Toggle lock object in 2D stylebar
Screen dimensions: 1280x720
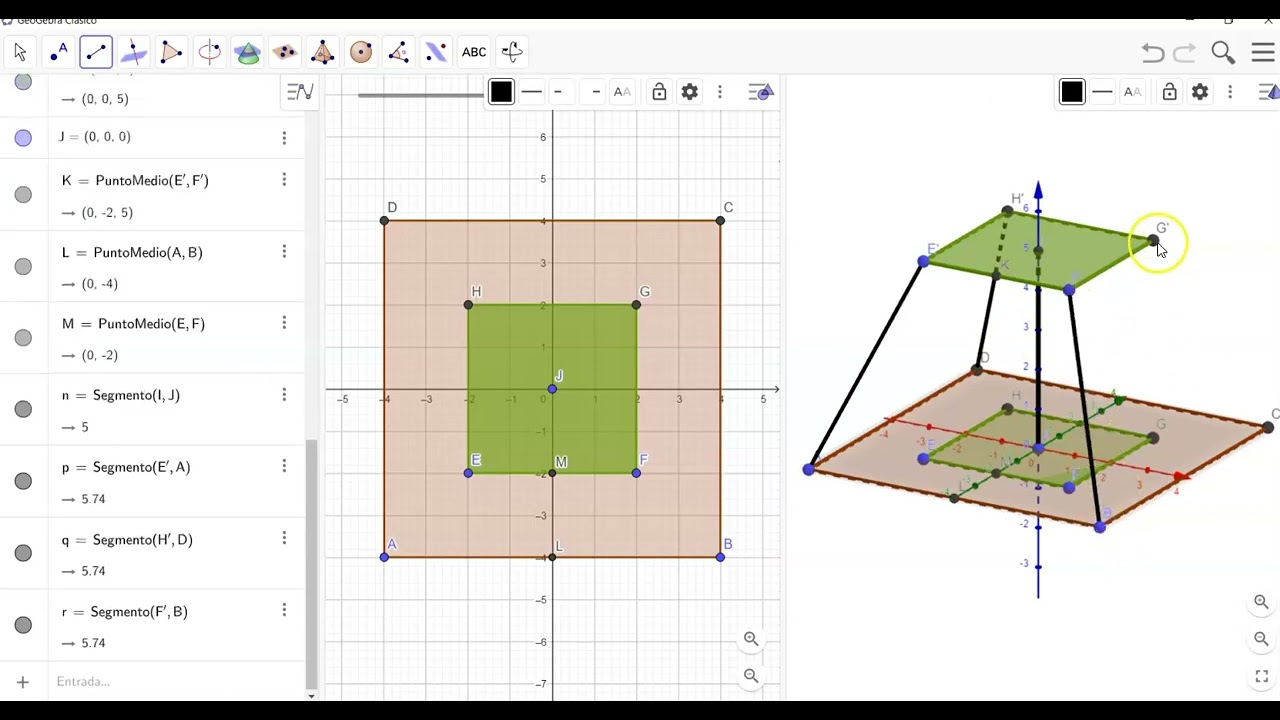point(659,92)
